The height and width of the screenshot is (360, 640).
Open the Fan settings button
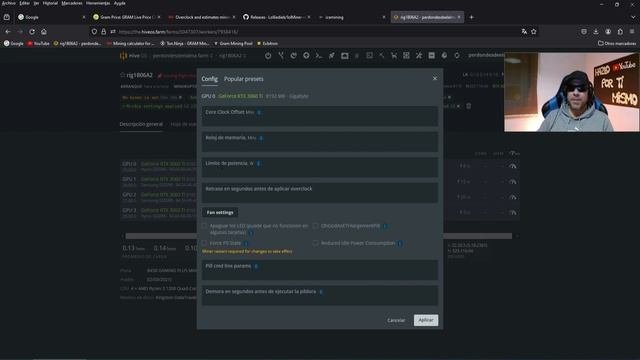220,213
